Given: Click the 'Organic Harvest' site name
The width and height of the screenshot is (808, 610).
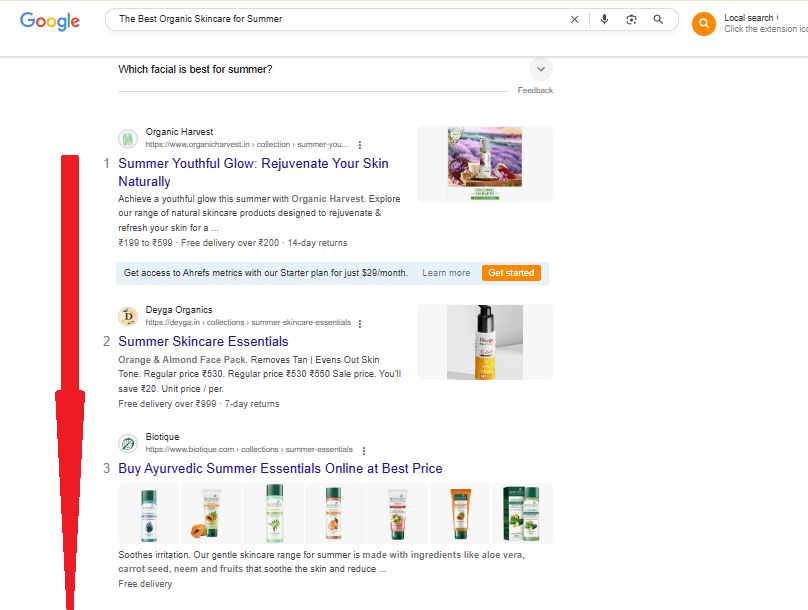Looking at the screenshot, I should tap(179, 132).
